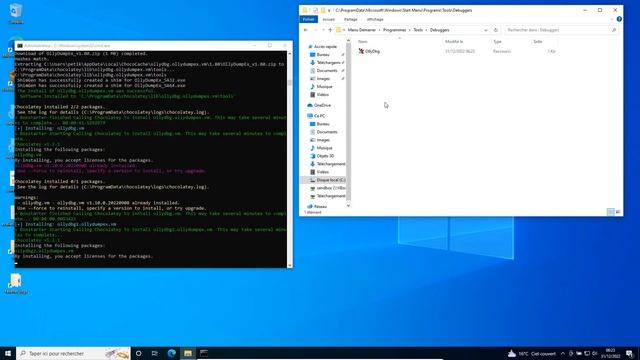
Task: Open Documents under Accès rapide
Action: [327, 71]
